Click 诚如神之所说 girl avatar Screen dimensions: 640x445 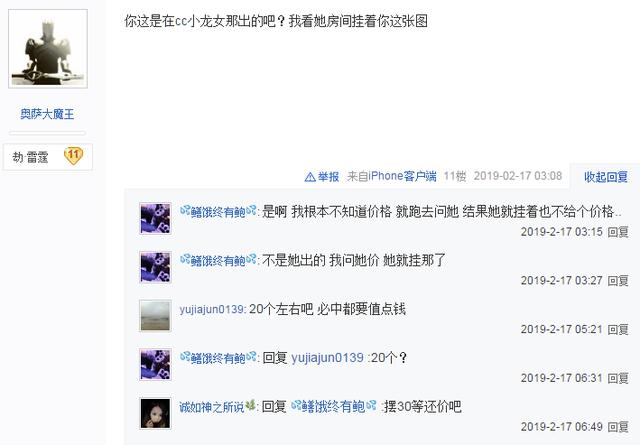[155, 413]
